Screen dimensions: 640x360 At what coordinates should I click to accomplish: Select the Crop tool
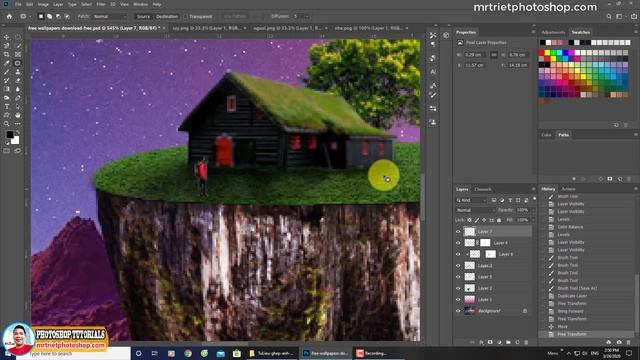click(7, 54)
